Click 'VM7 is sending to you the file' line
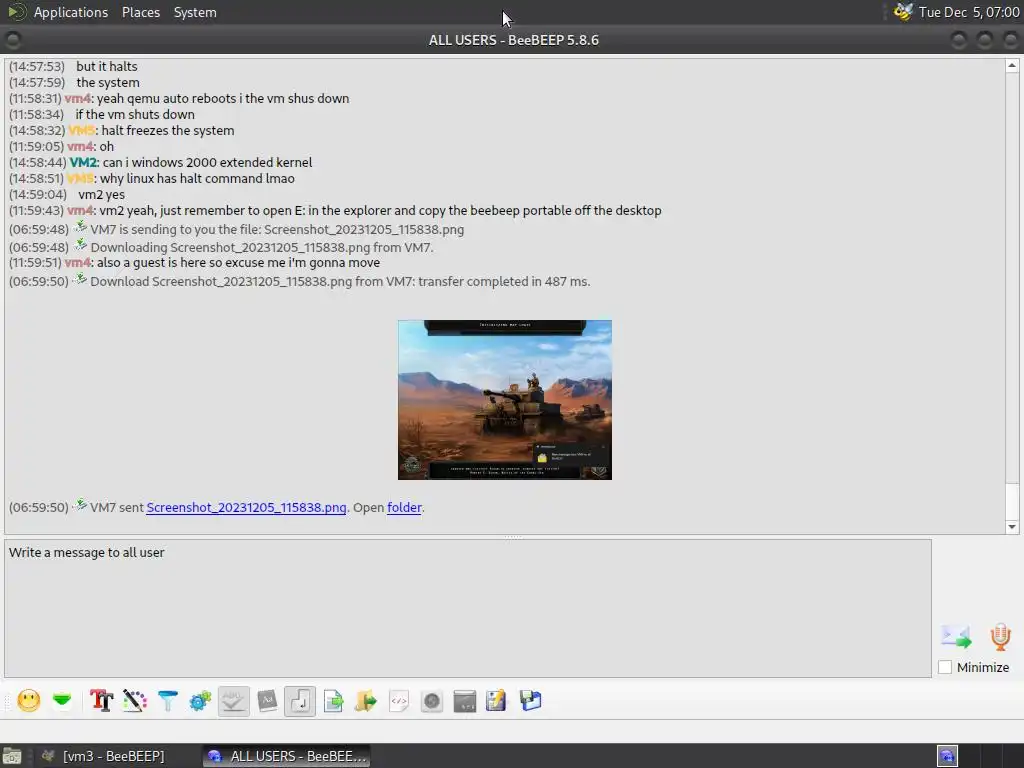The width and height of the screenshot is (1024, 768). (277, 229)
